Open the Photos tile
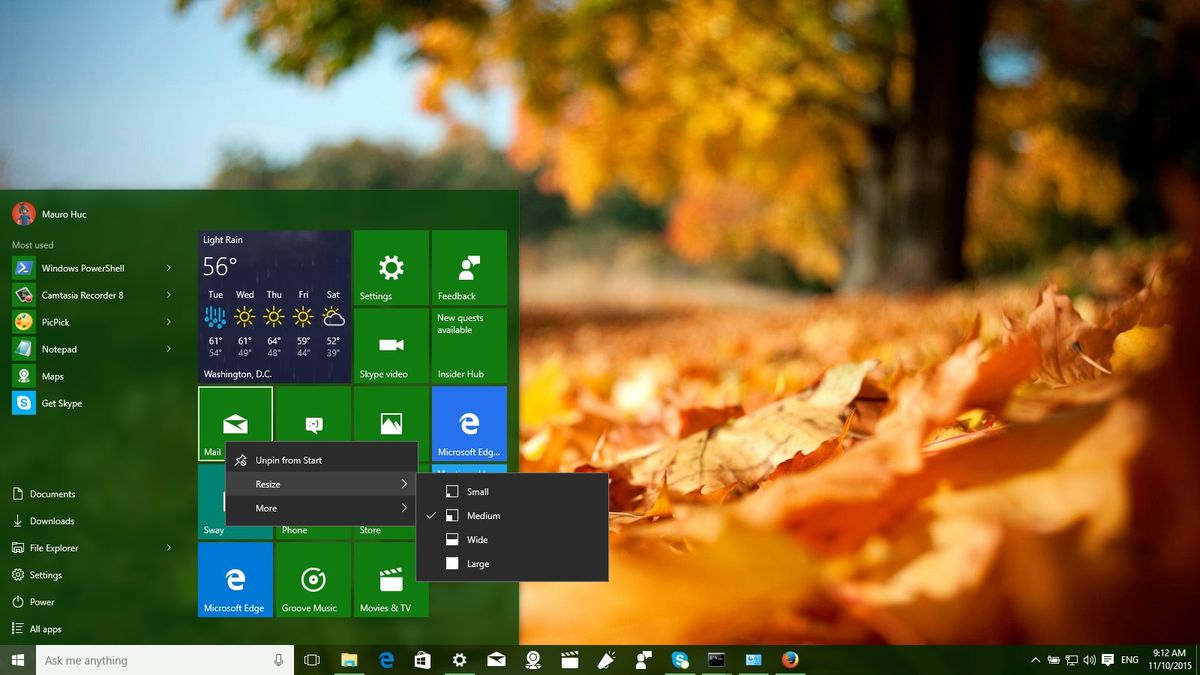Viewport: 1200px width, 675px height. tap(390, 423)
